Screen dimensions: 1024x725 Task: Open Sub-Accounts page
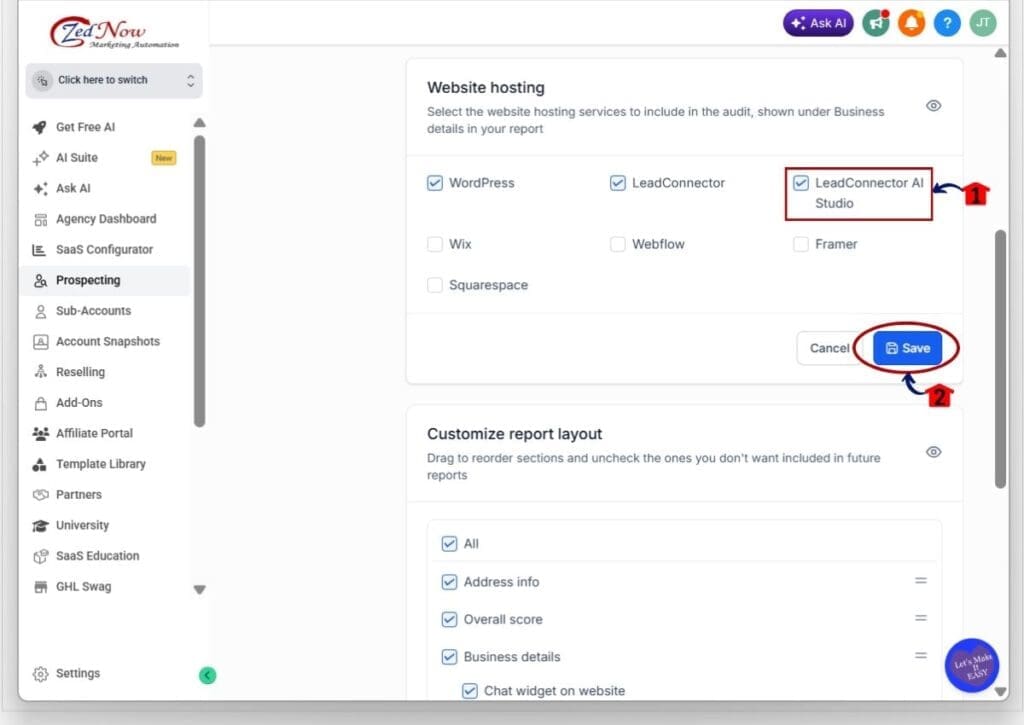(93, 312)
